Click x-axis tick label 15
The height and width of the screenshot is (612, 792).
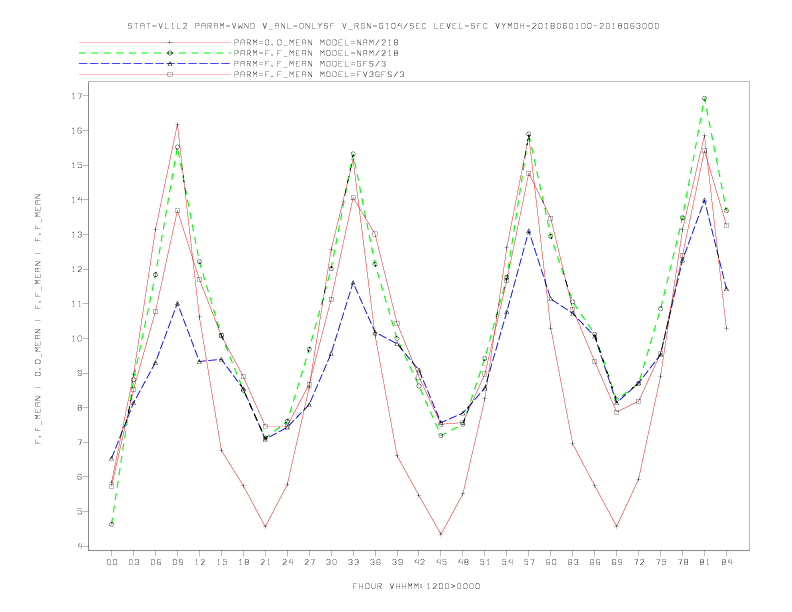[221, 562]
